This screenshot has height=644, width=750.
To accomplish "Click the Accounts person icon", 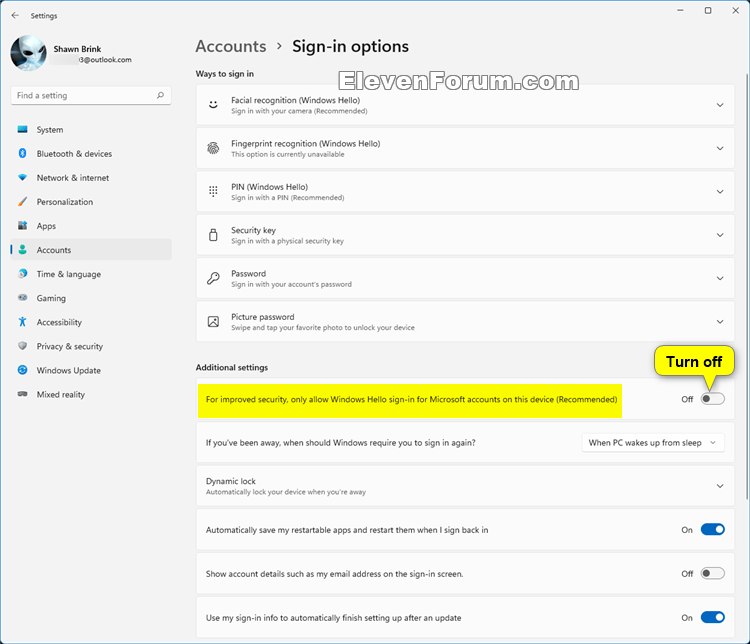I will (22, 249).
